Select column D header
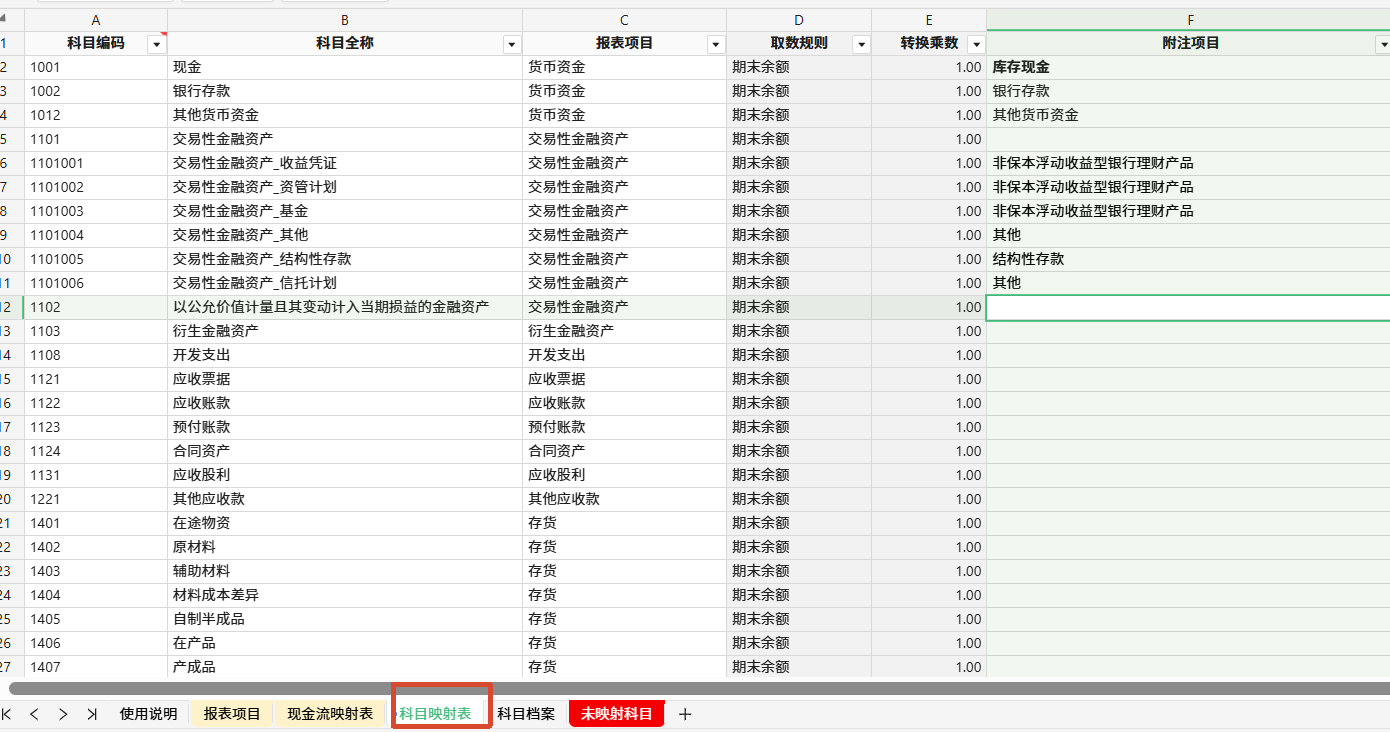Viewport: 1390px width, 732px height. pyautogui.click(x=799, y=20)
